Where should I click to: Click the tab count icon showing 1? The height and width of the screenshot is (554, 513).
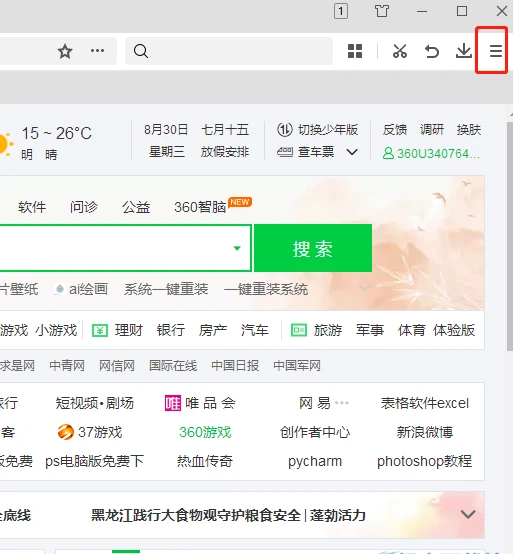pyautogui.click(x=341, y=11)
